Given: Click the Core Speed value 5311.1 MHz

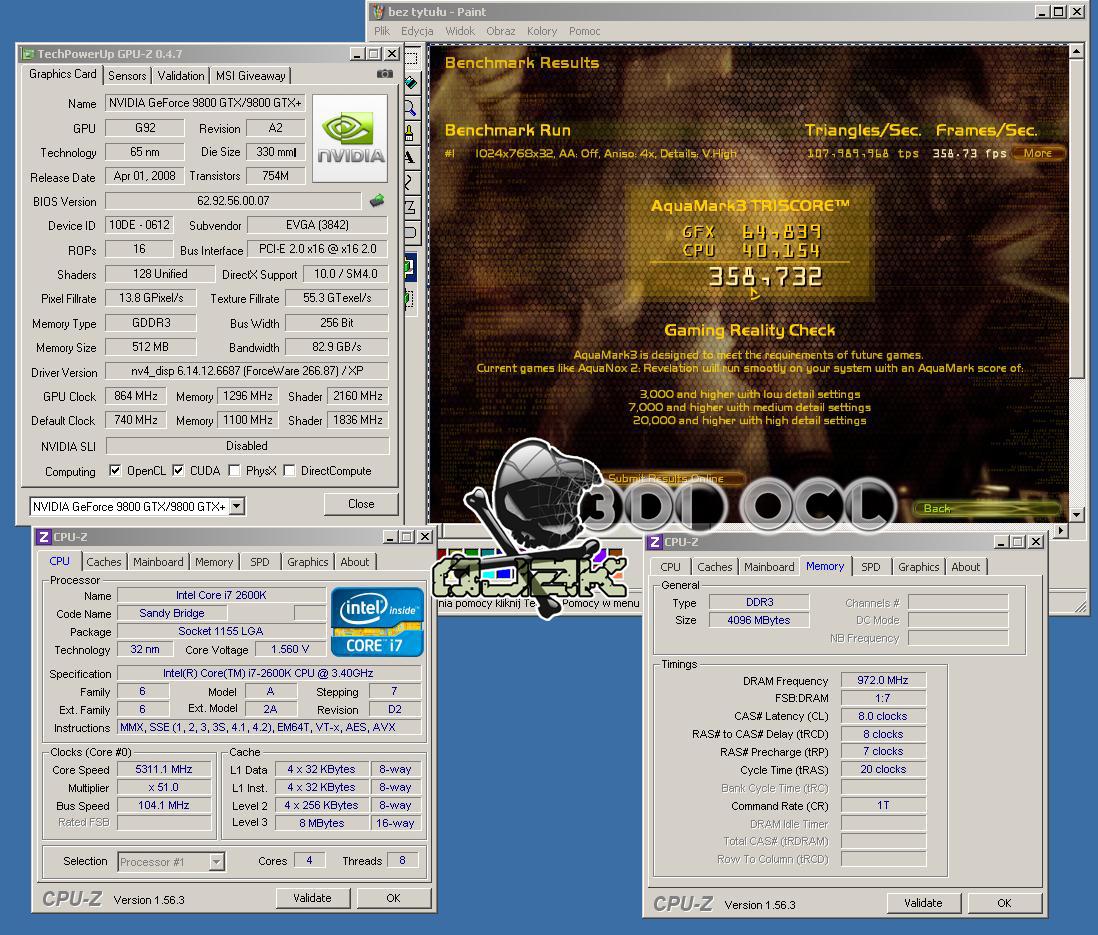Looking at the screenshot, I should [x=164, y=769].
